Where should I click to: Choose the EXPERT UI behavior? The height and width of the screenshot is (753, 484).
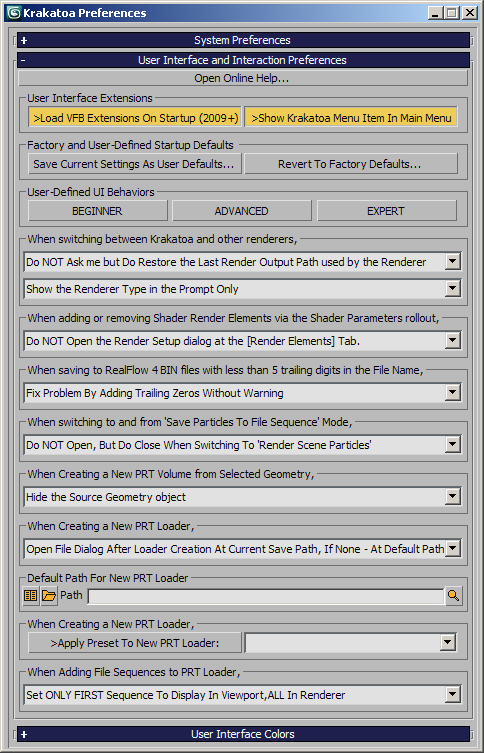tap(387, 211)
